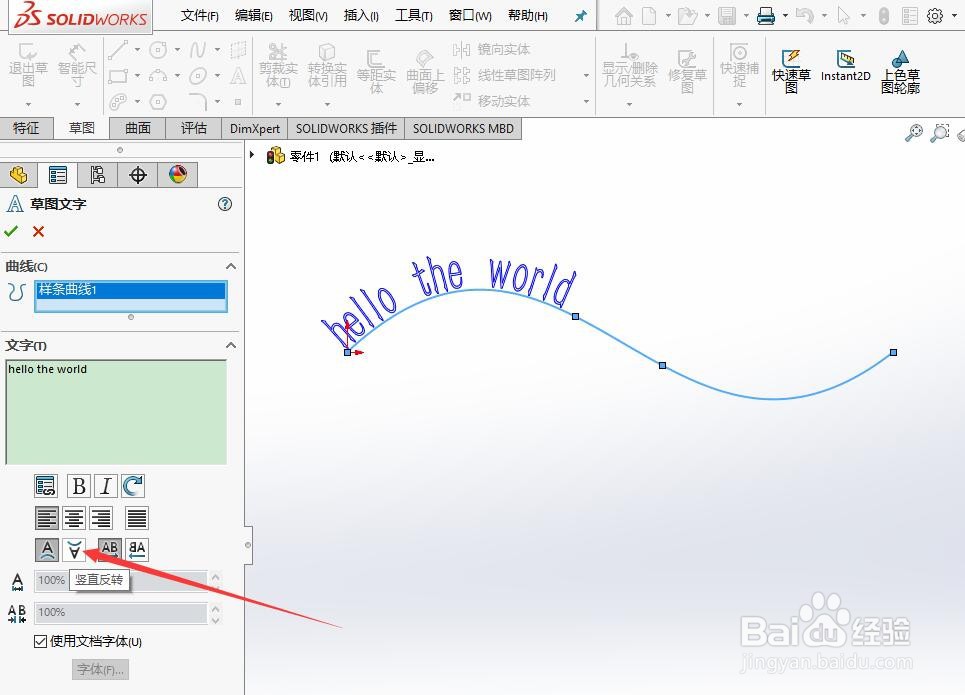This screenshot has width=965, height=695.
Task: Cancel sketch text with red X
Action: [x=38, y=231]
